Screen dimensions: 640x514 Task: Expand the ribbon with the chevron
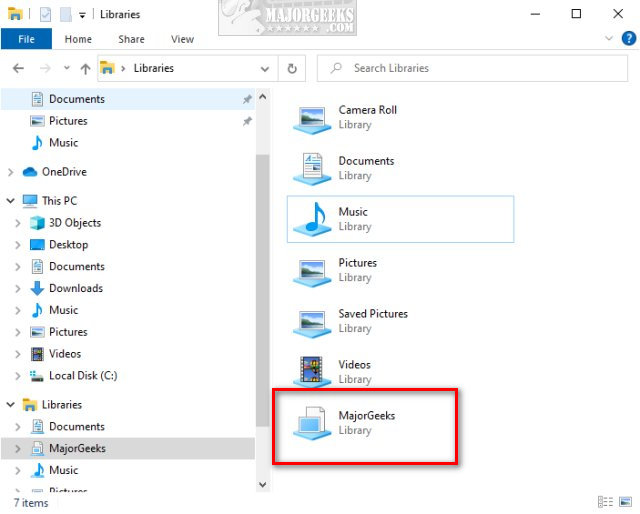[609, 38]
